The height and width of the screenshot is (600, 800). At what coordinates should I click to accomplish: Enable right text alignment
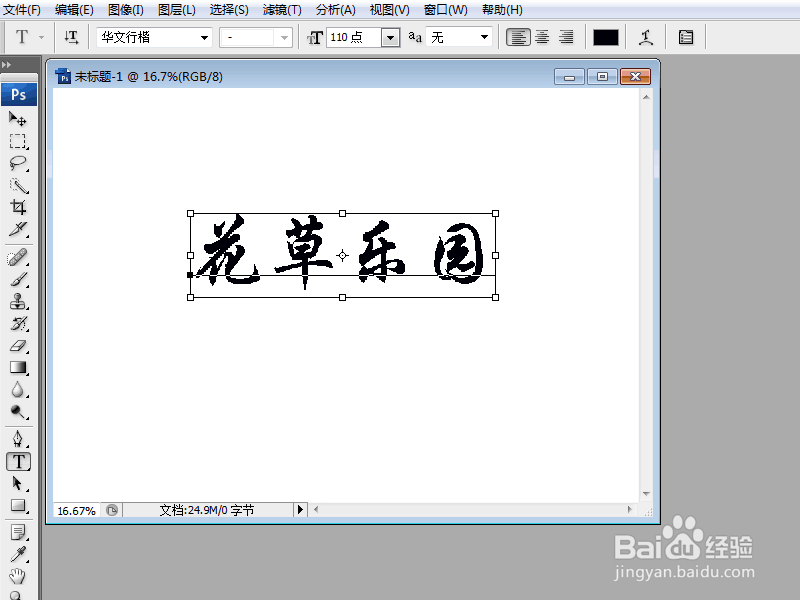coord(565,36)
